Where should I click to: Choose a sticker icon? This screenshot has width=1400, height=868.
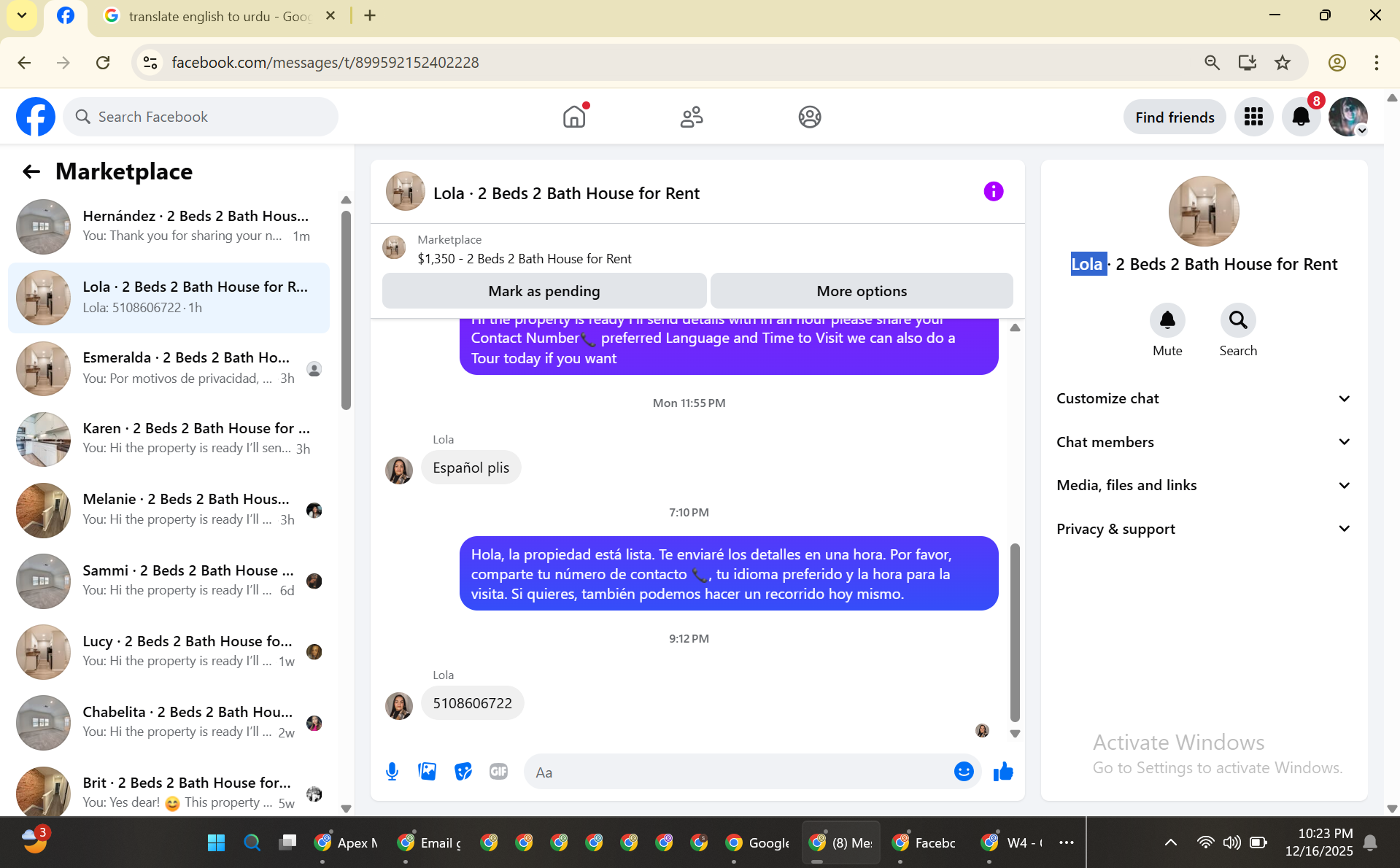tap(463, 772)
